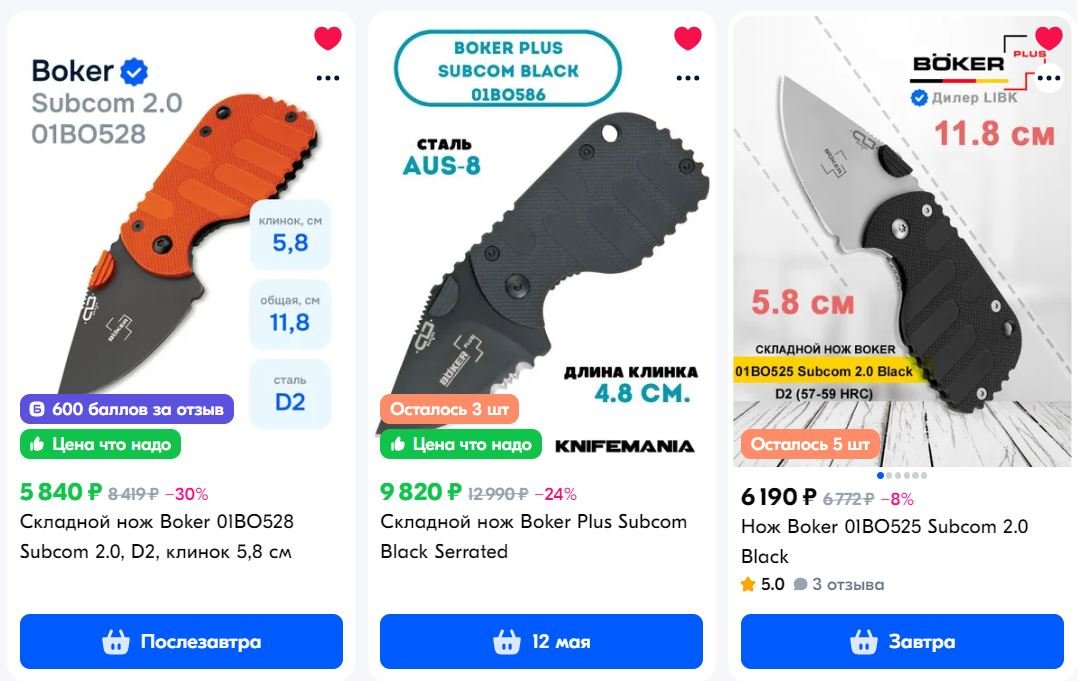This screenshot has width=1077, height=681.
Task: Click the verified dealer LIBK checkmark icon
Action: coord(918,98)
